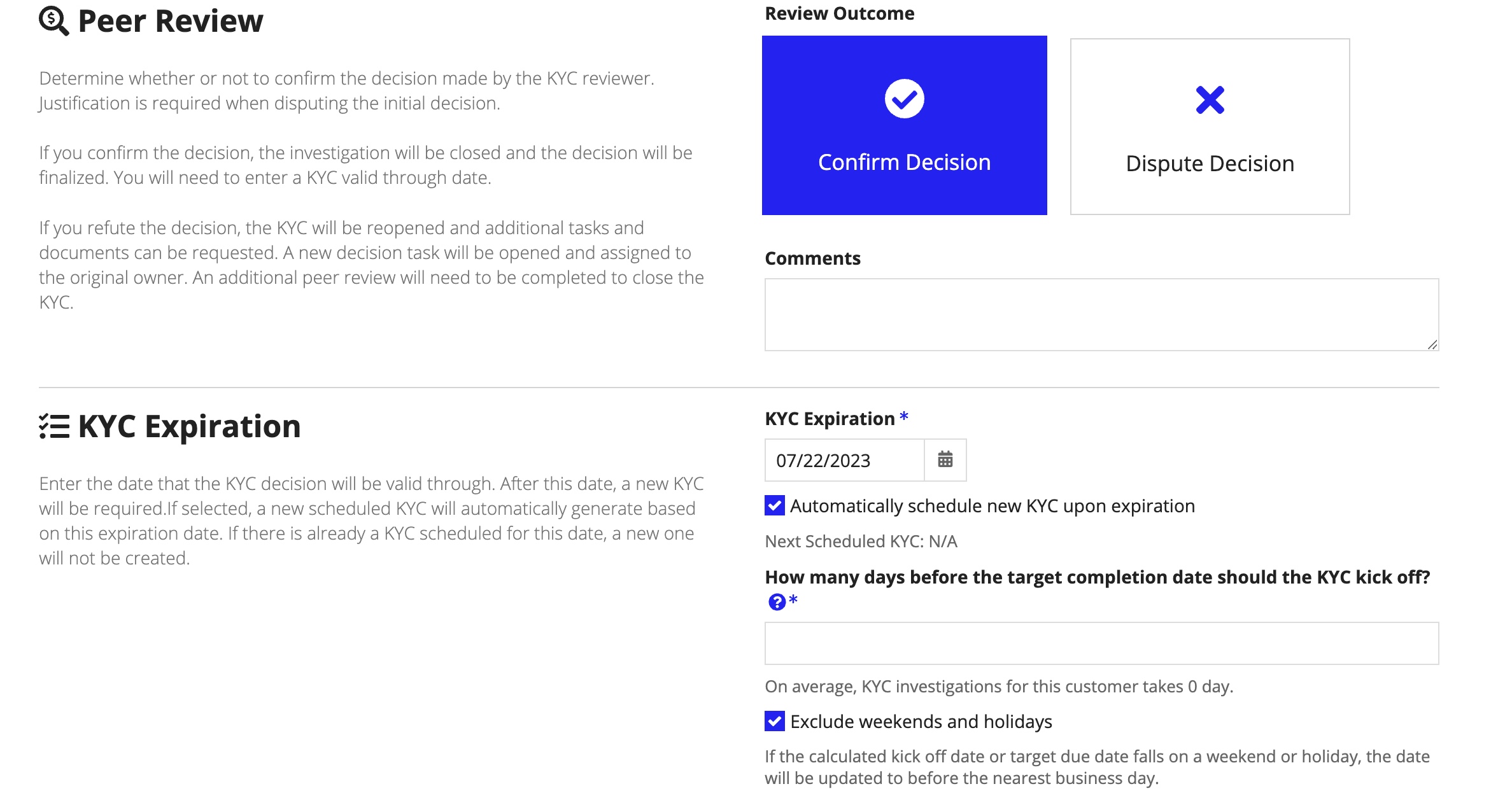Click the KYC expiration date 07/22/2023 input
The height and width of the screenshot is (812, 1505).
pos(843,460)
